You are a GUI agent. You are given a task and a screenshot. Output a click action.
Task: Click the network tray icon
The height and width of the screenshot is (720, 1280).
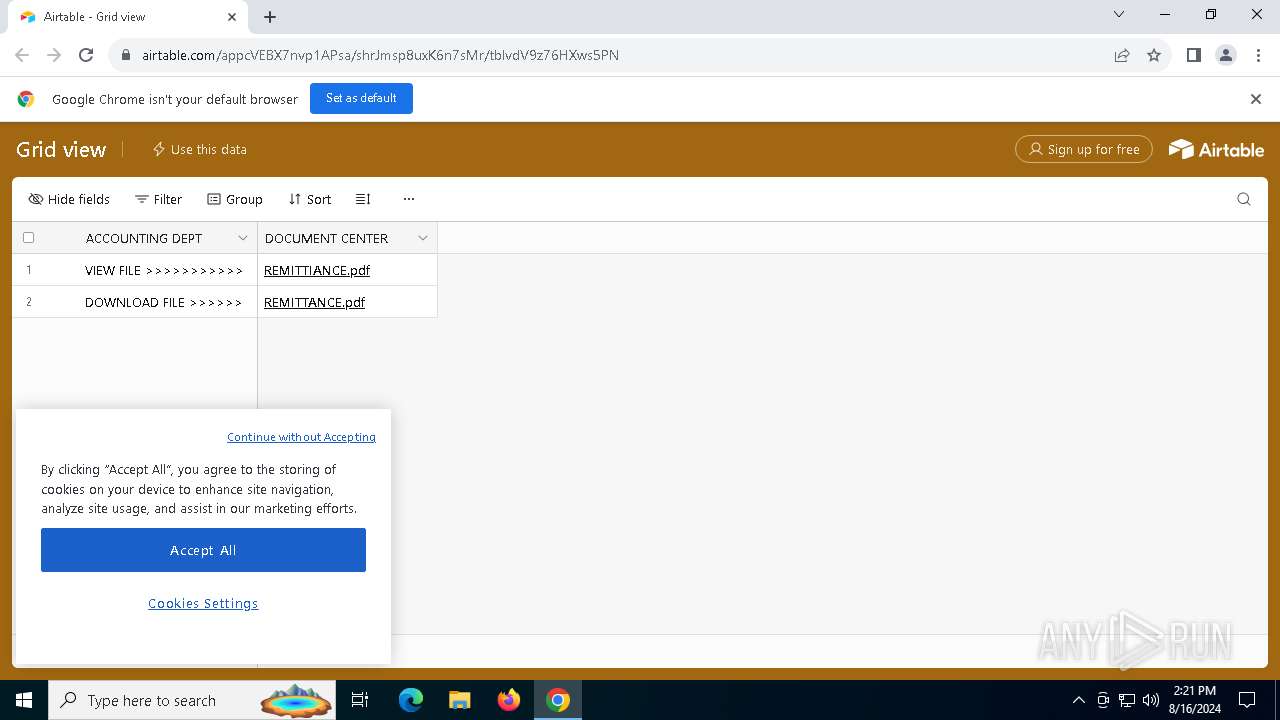click(1127, 700)
